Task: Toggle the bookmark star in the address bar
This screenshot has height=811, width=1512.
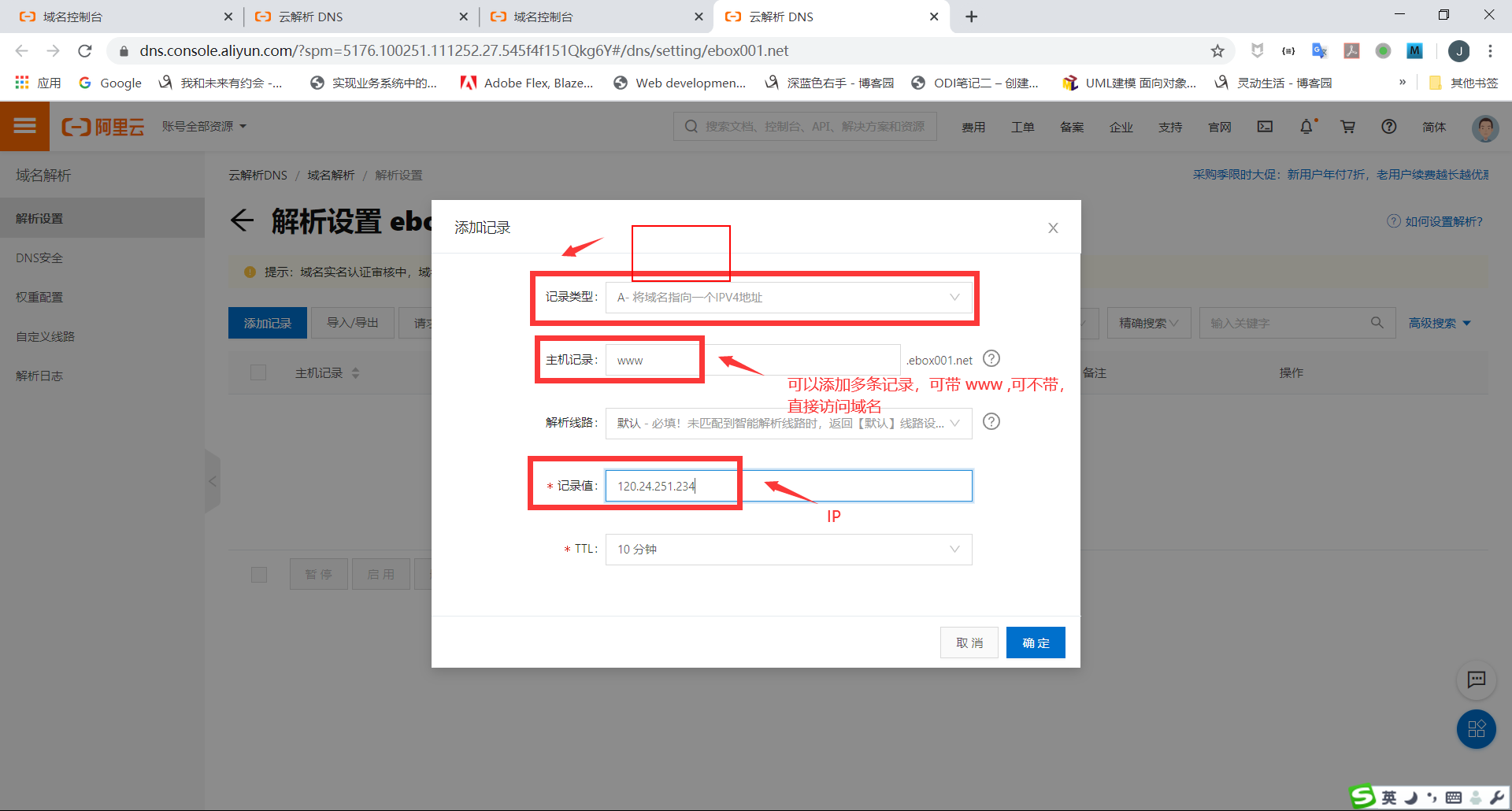Action: [1217, 50]
